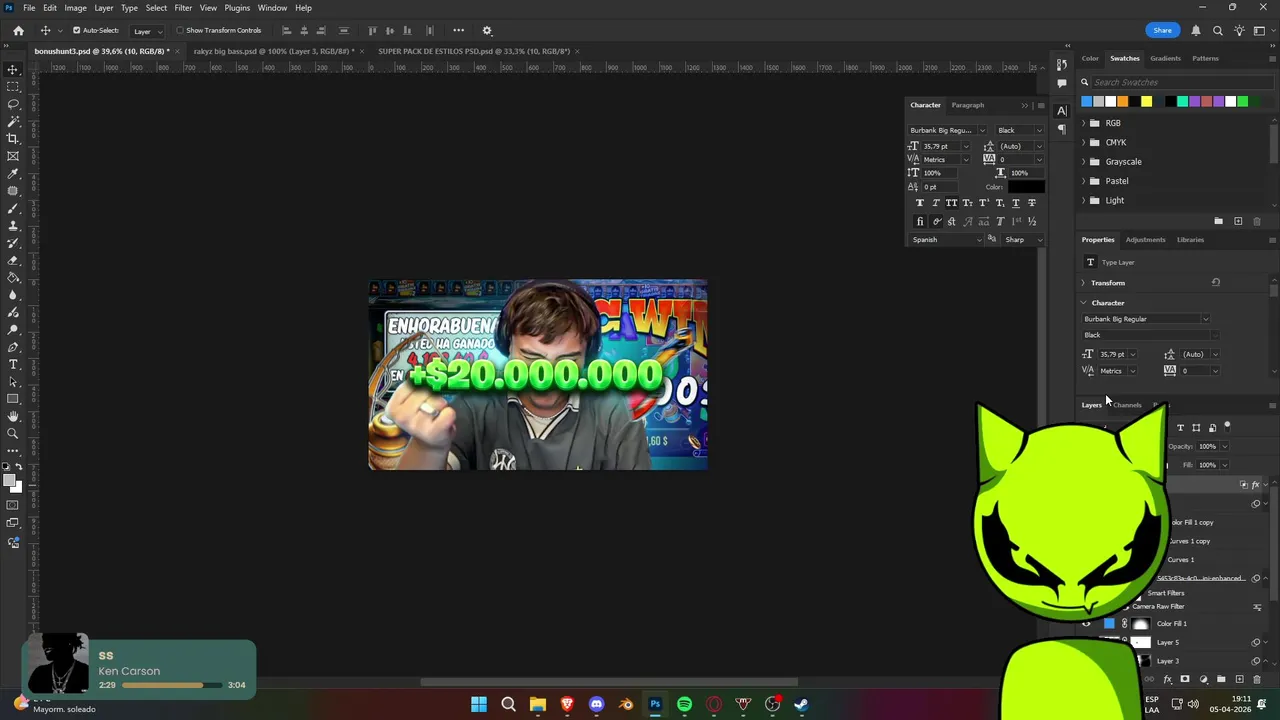Open Search icon in the top right
Screen dimensions: 1280x720
[1217, 30]
